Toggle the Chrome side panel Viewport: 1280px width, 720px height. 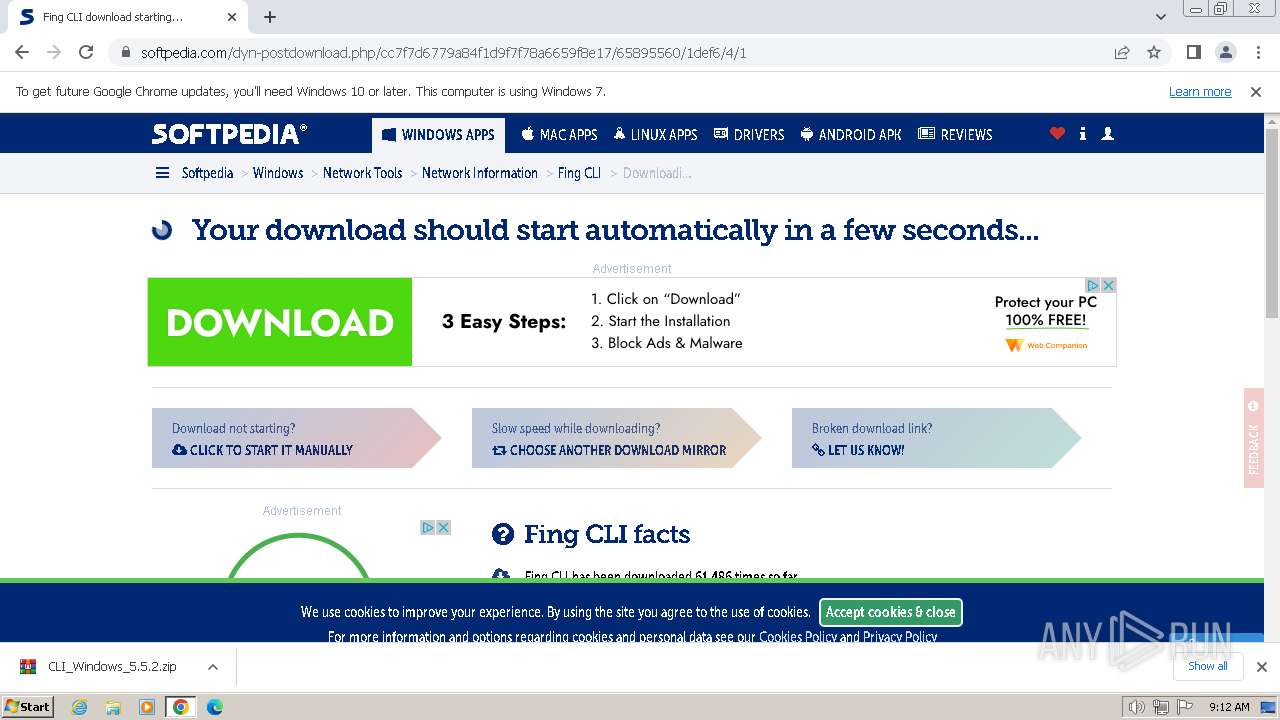click(1193, 52)
